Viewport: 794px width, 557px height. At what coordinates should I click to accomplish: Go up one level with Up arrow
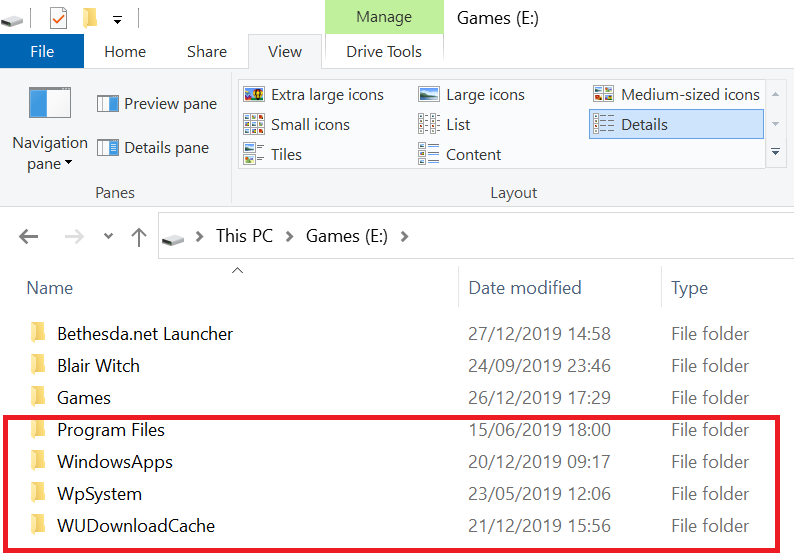(139, 236)
